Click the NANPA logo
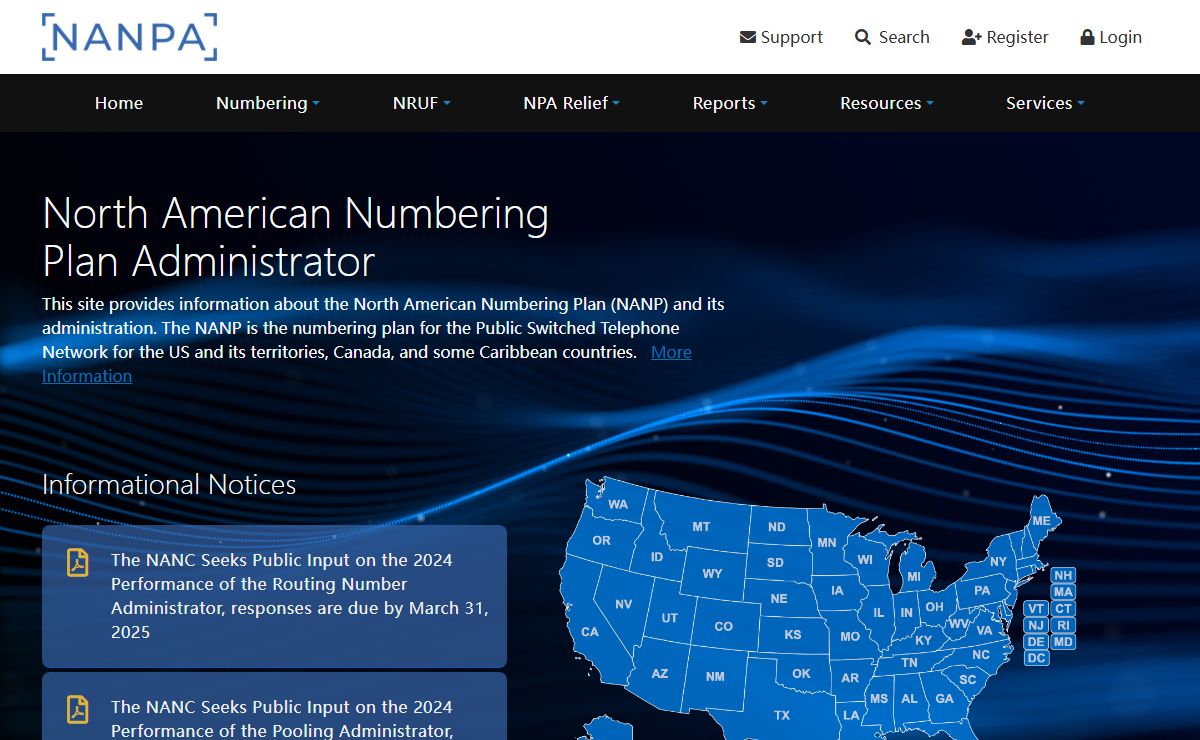The image size is (1200, 740). click(129, 37)
